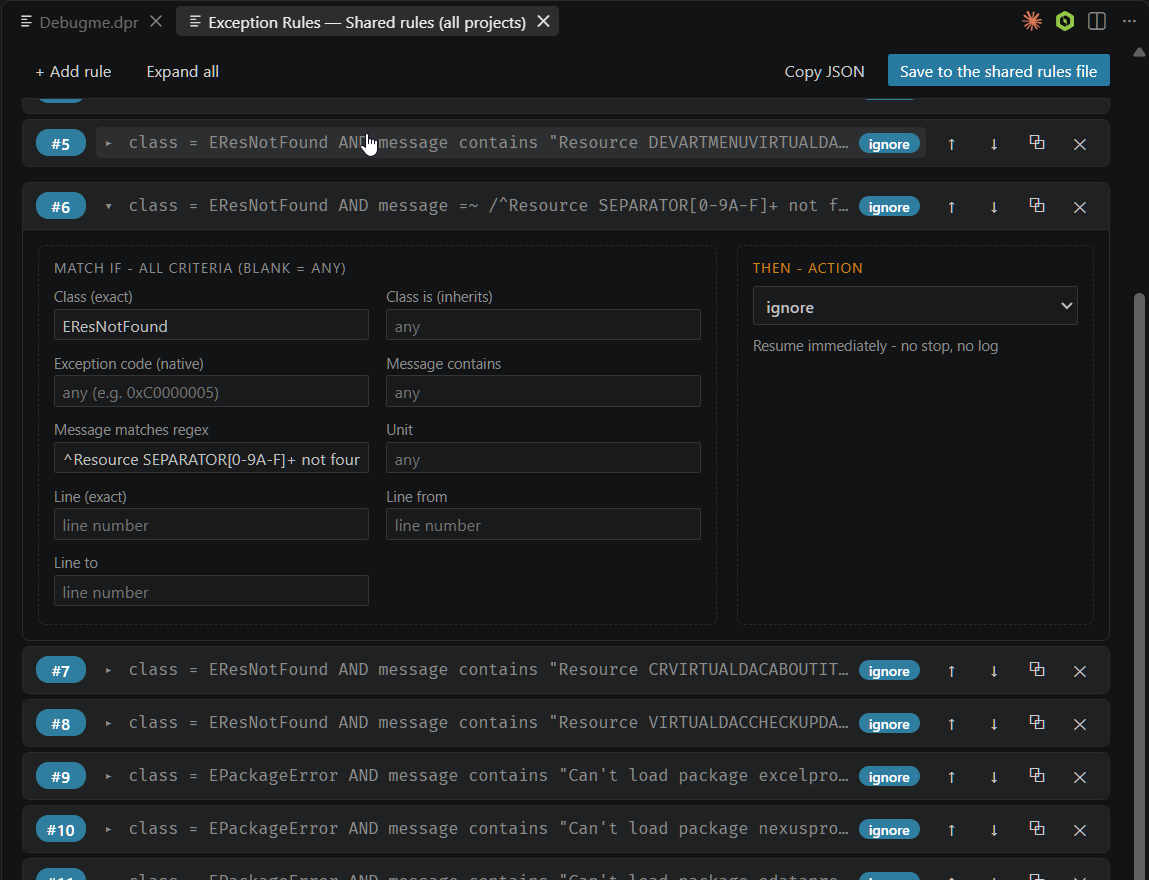Viewport: 1149px width, 880px height.
Task: Focus the Class is (inherits) field
Action: coord(543,325)
